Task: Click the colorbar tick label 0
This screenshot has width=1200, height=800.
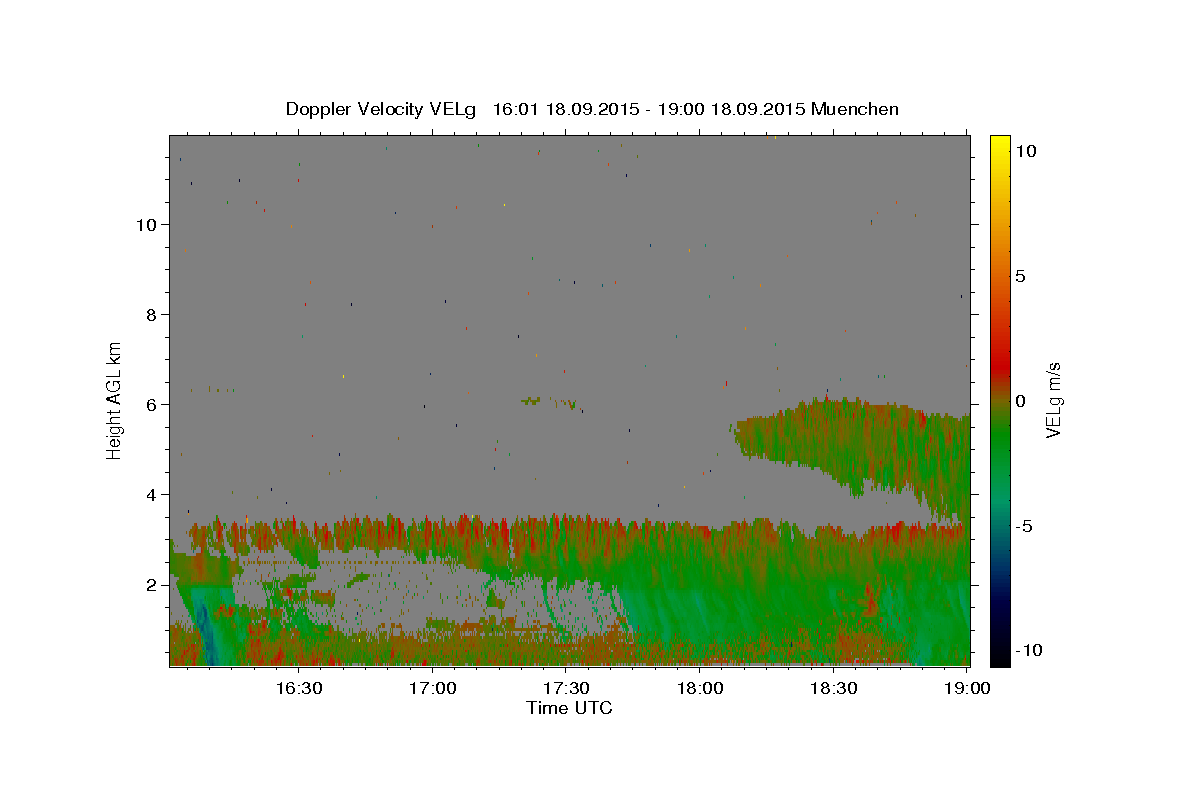Action: (1021, 400)
